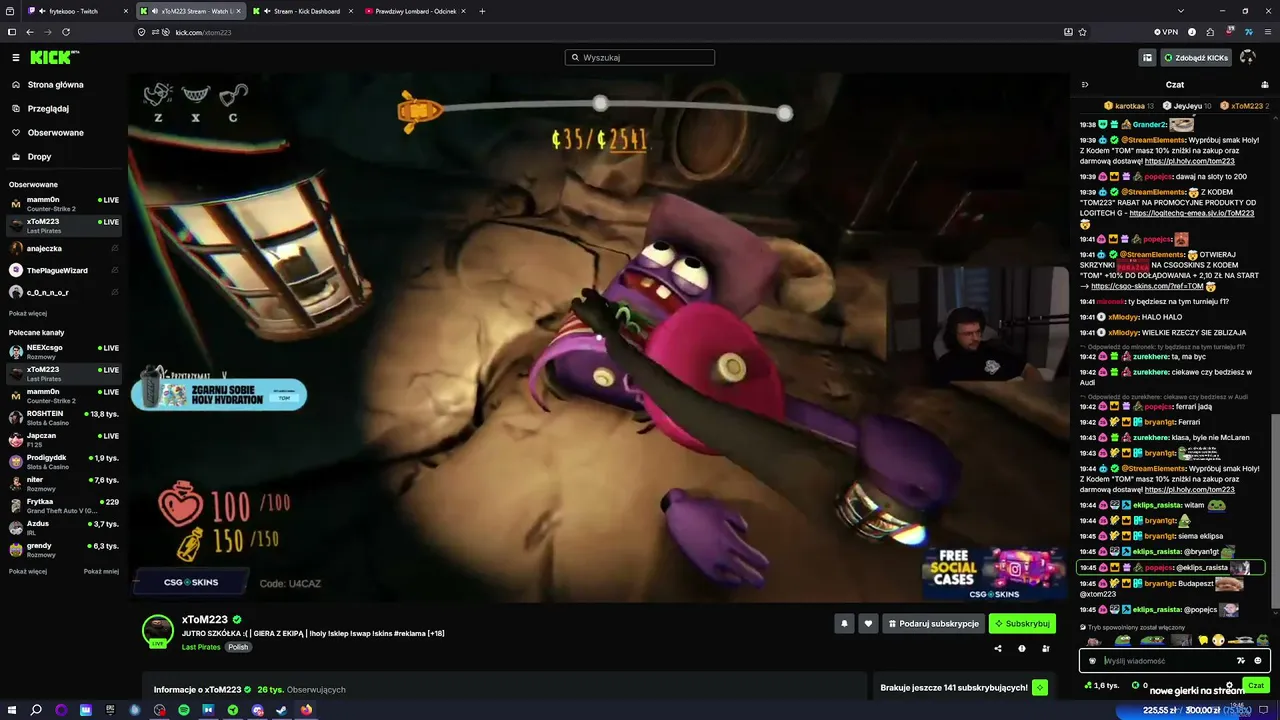Switch to the frytekooo Twitch tab
Image resolution: width=1280 pixels, height=720 pixels.
[78, 11]
